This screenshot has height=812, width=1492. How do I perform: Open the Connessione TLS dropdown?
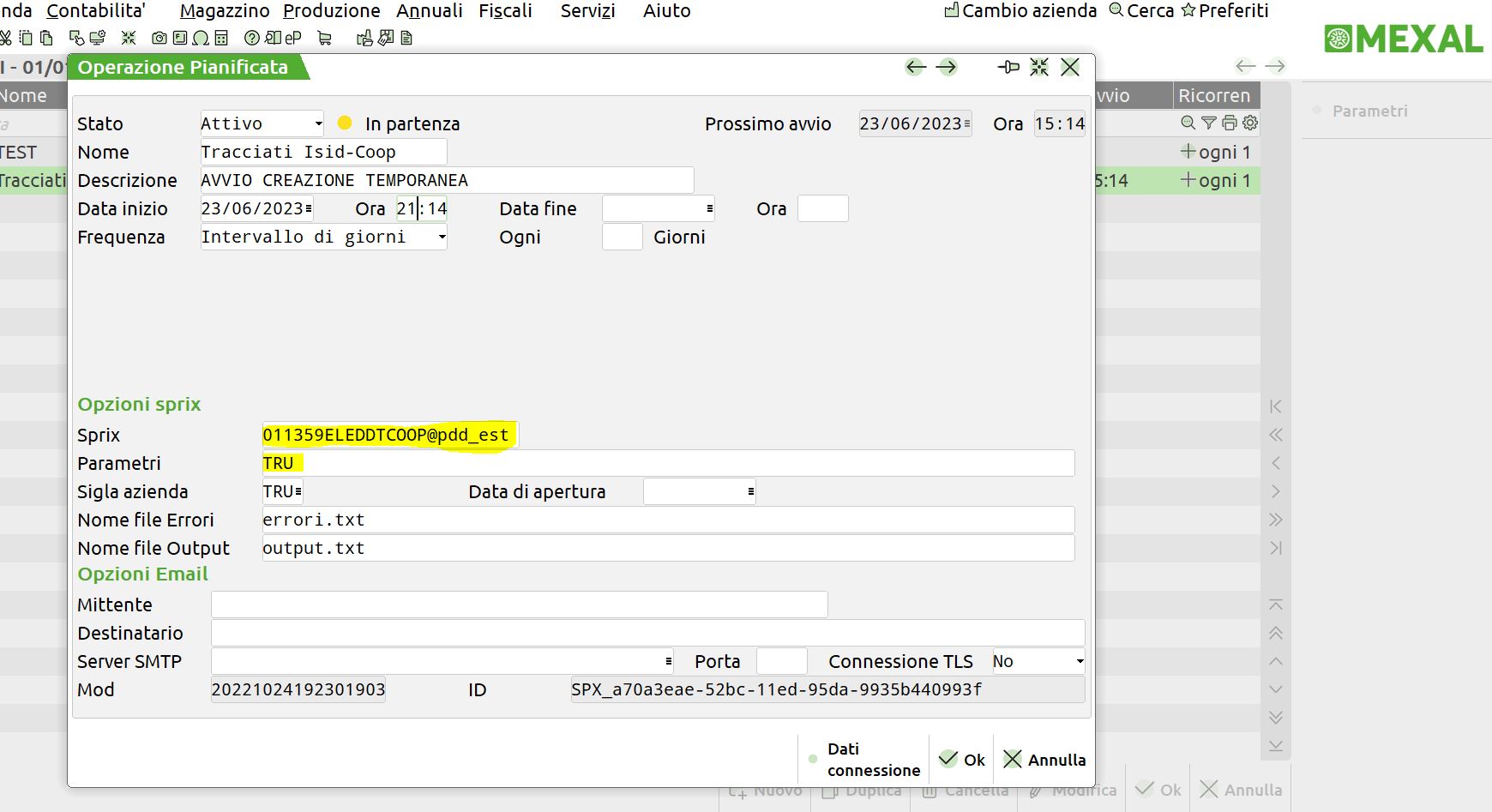point(1080,661)
